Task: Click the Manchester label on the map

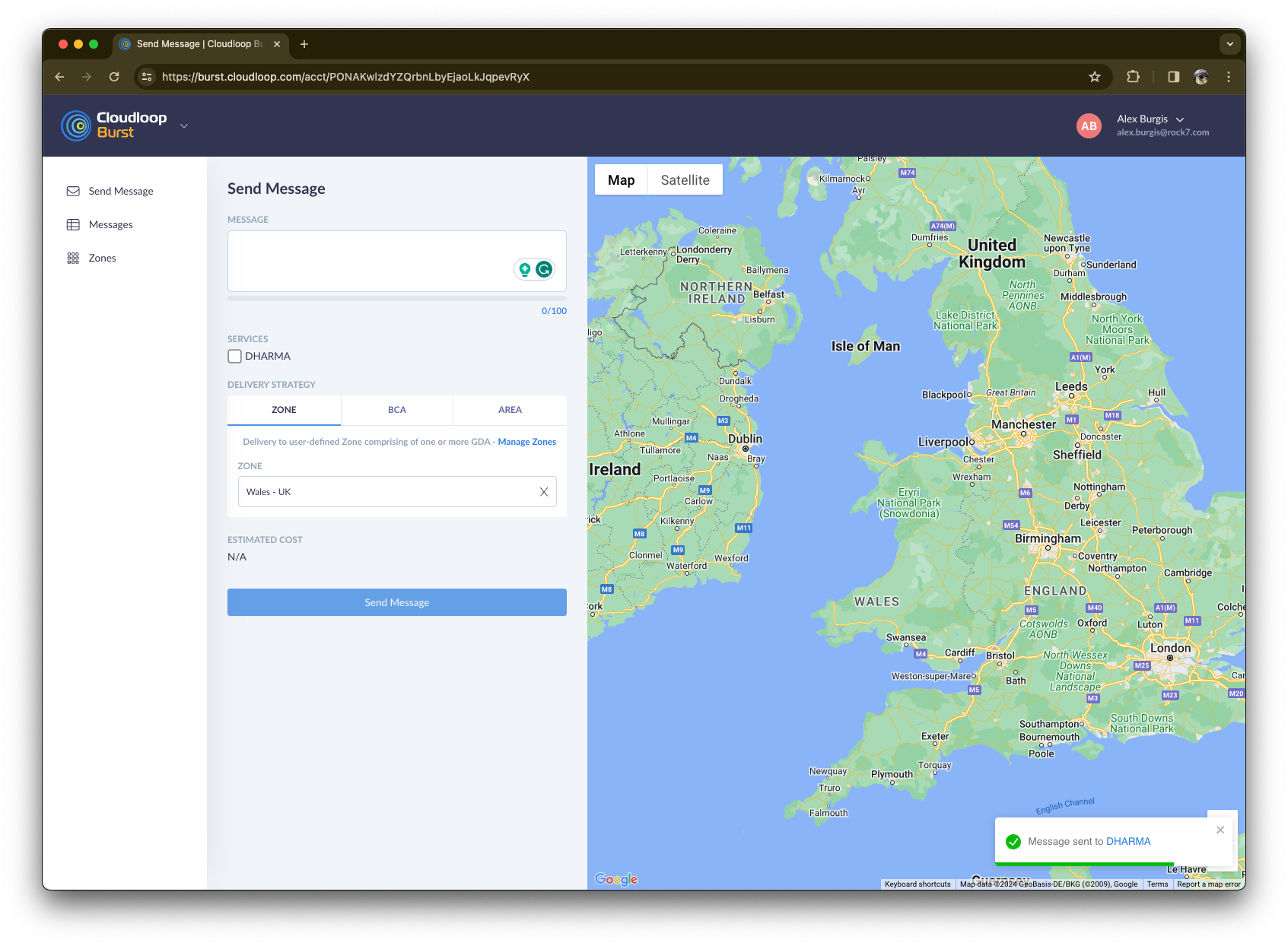Action: pos(1023,424)
